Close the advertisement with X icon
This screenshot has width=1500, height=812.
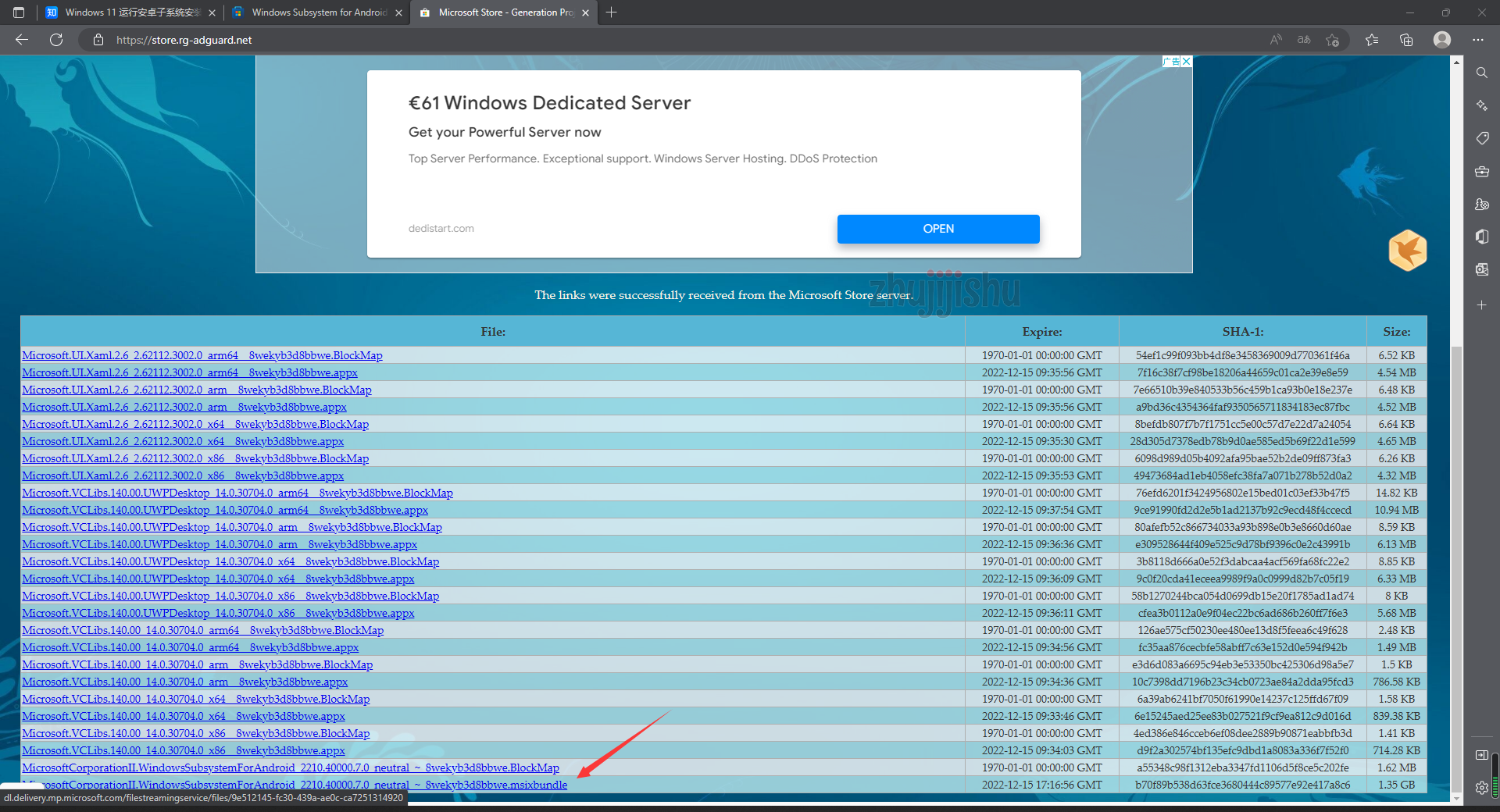(1186, 62)
